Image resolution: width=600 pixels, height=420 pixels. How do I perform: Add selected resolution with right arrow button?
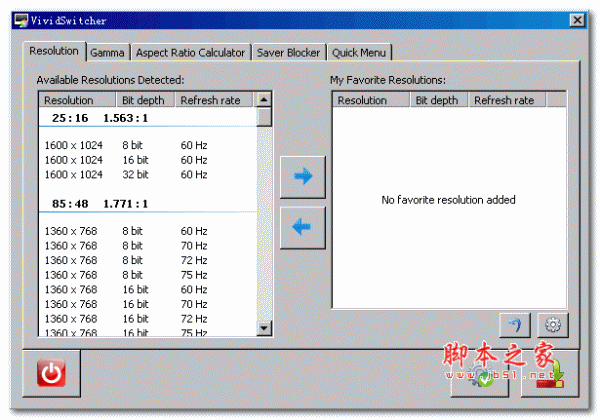tap(303, 177)
